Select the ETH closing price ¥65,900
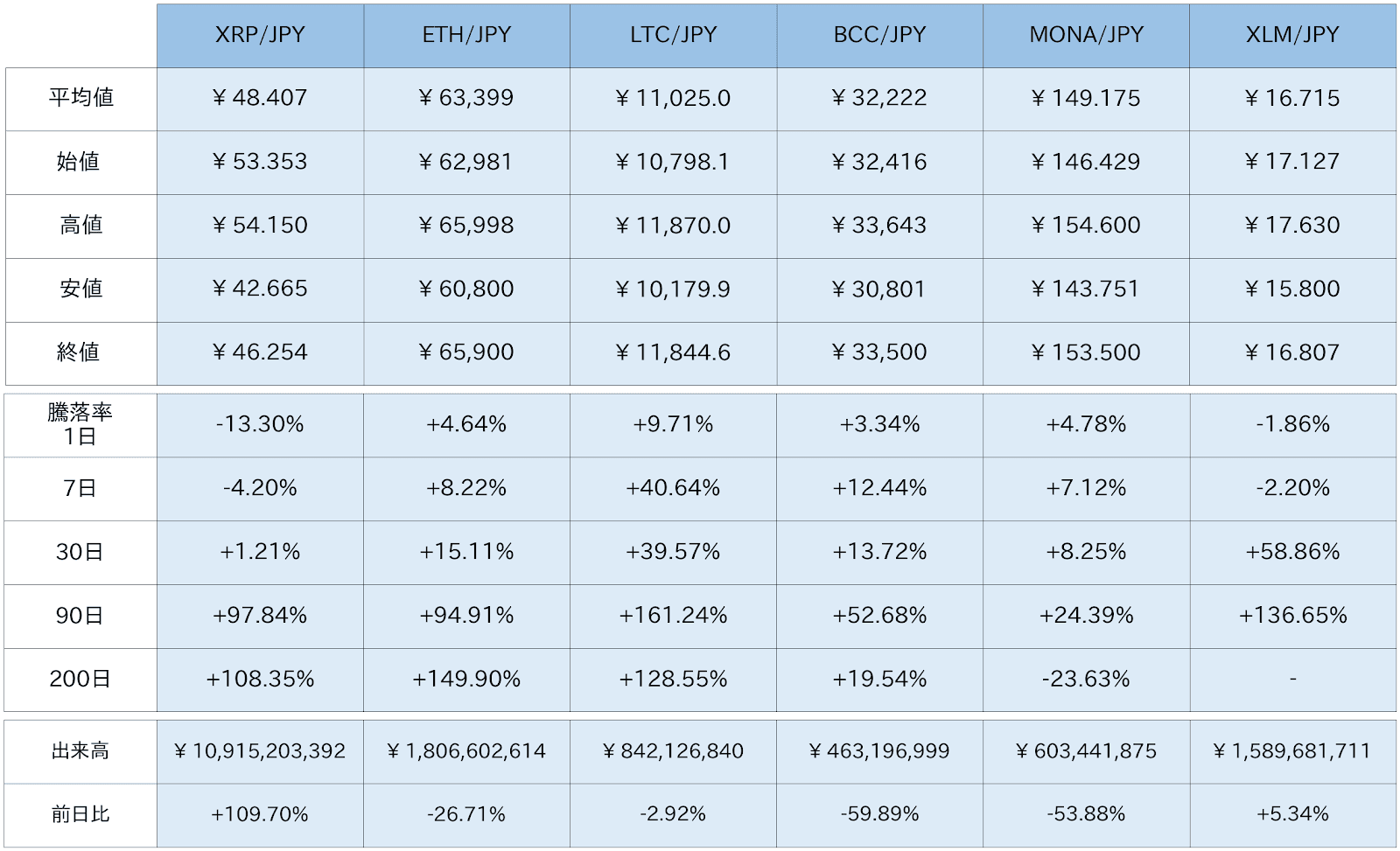 [466, 352]
